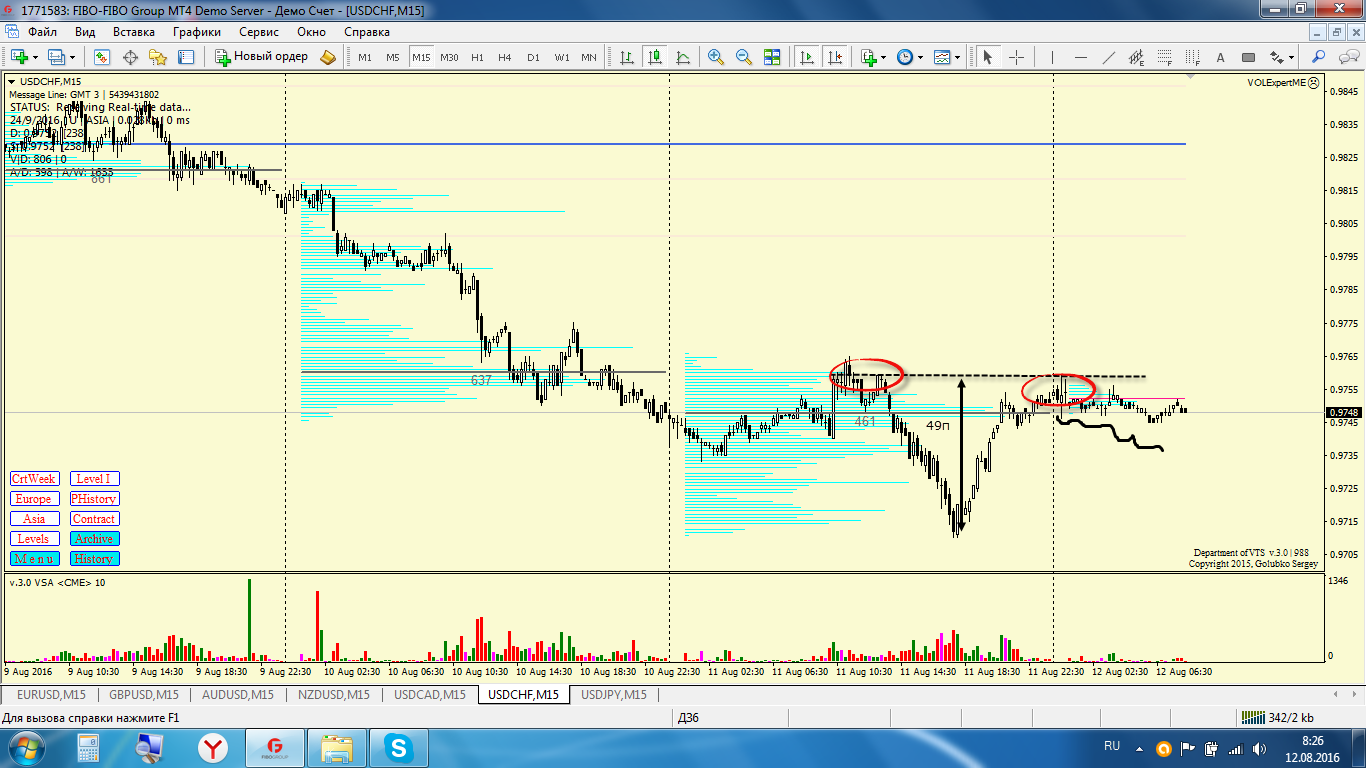Screen dimensions: 1366x768
Task: Select D1 timeframe
Action: point(533,57)
